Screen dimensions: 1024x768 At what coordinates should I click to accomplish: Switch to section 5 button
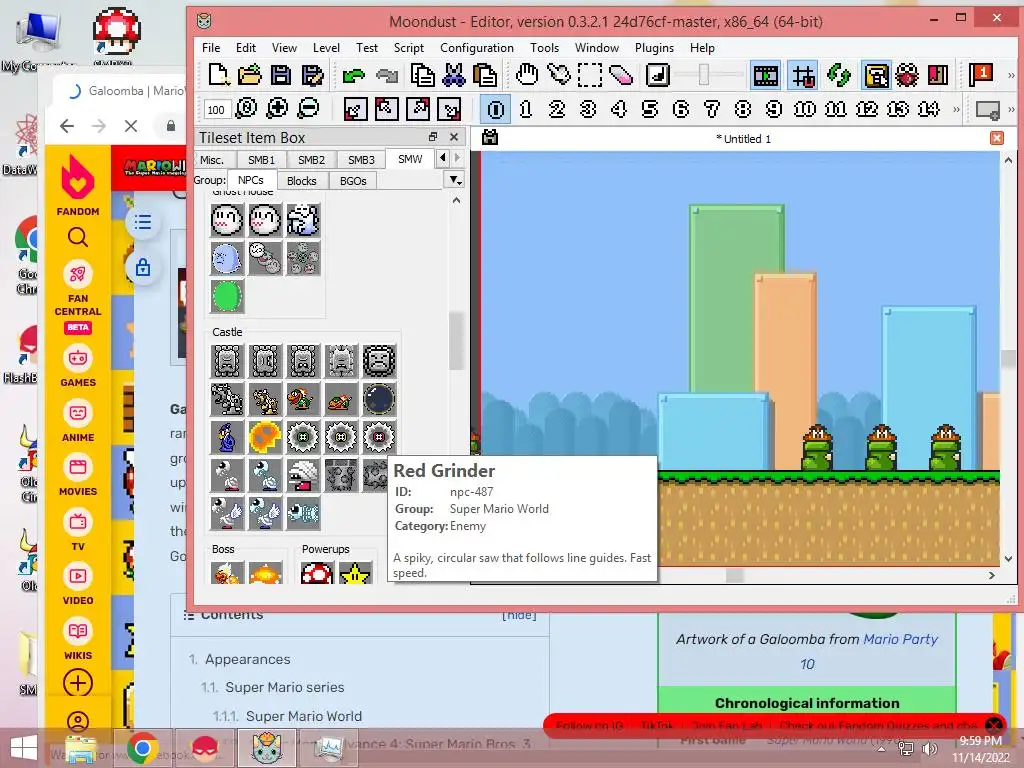click(x=650, y=108)
